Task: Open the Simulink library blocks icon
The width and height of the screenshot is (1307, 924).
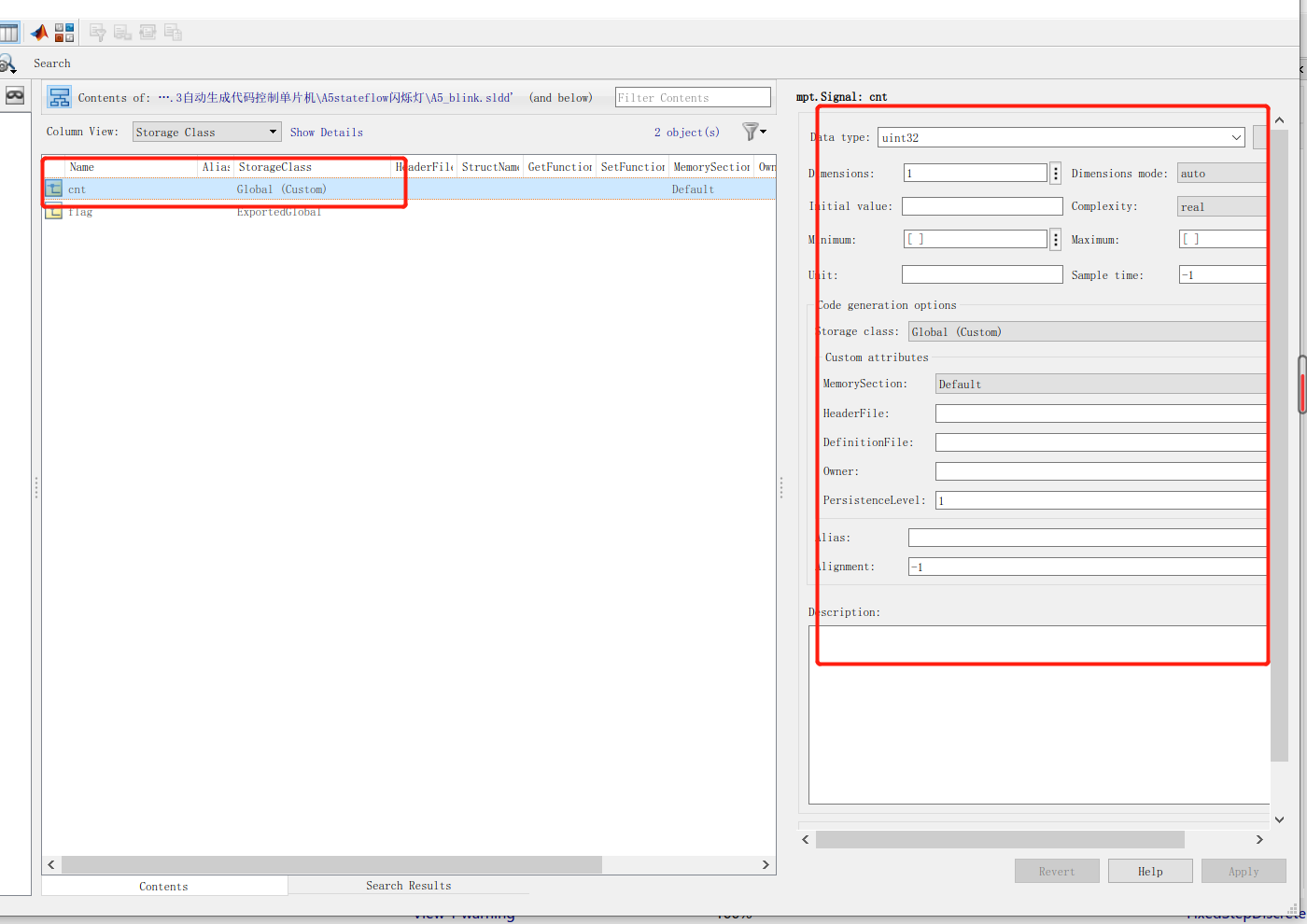Action: click(x=64, y=33)
